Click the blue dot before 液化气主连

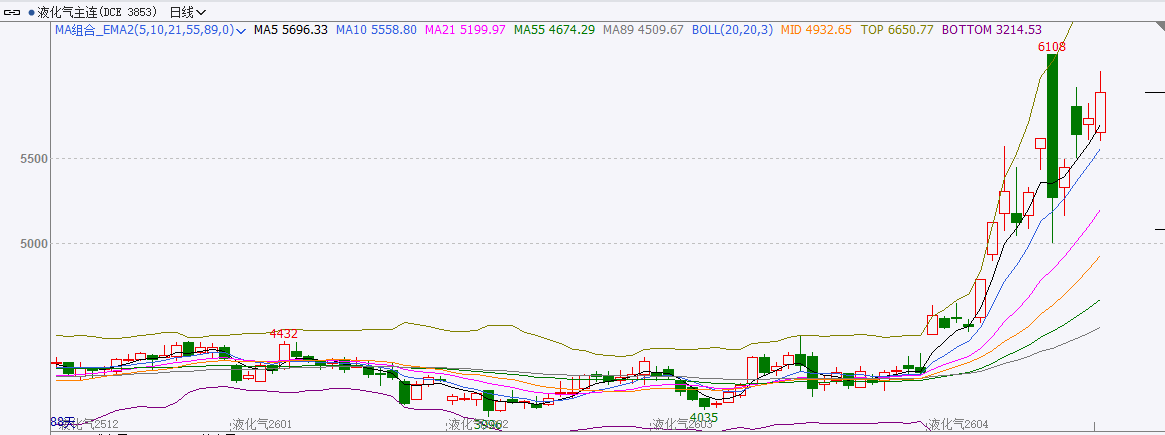coord(31,12)
